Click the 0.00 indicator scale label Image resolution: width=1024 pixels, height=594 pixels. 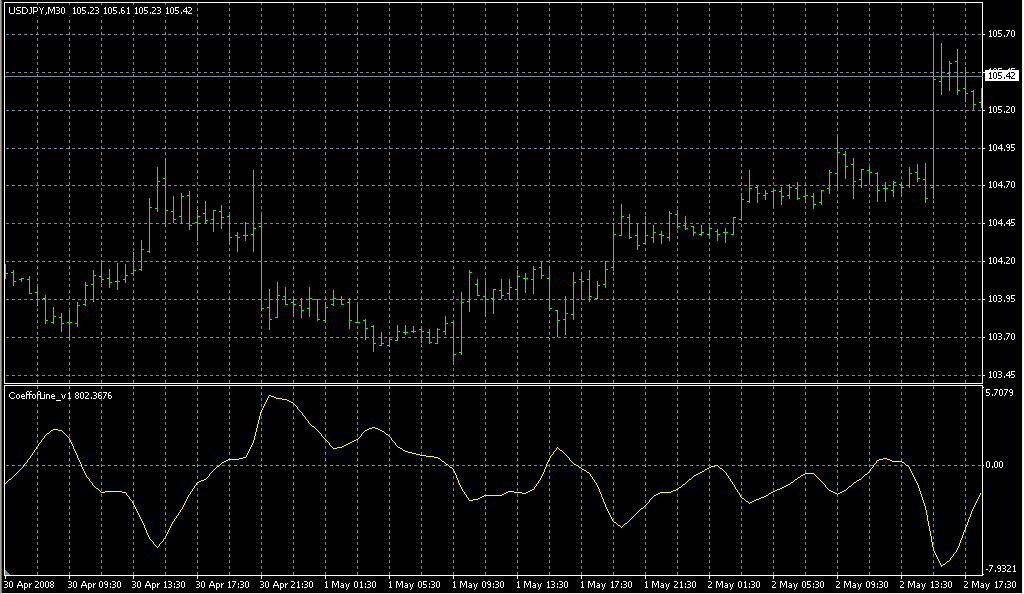995,465
